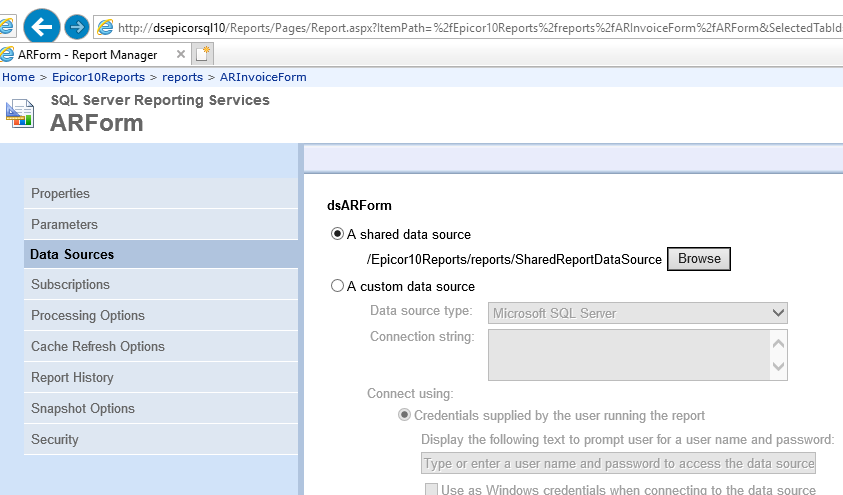Click the browser back arrow button
The image size is (843, 495).
click(x=41, y=25)
